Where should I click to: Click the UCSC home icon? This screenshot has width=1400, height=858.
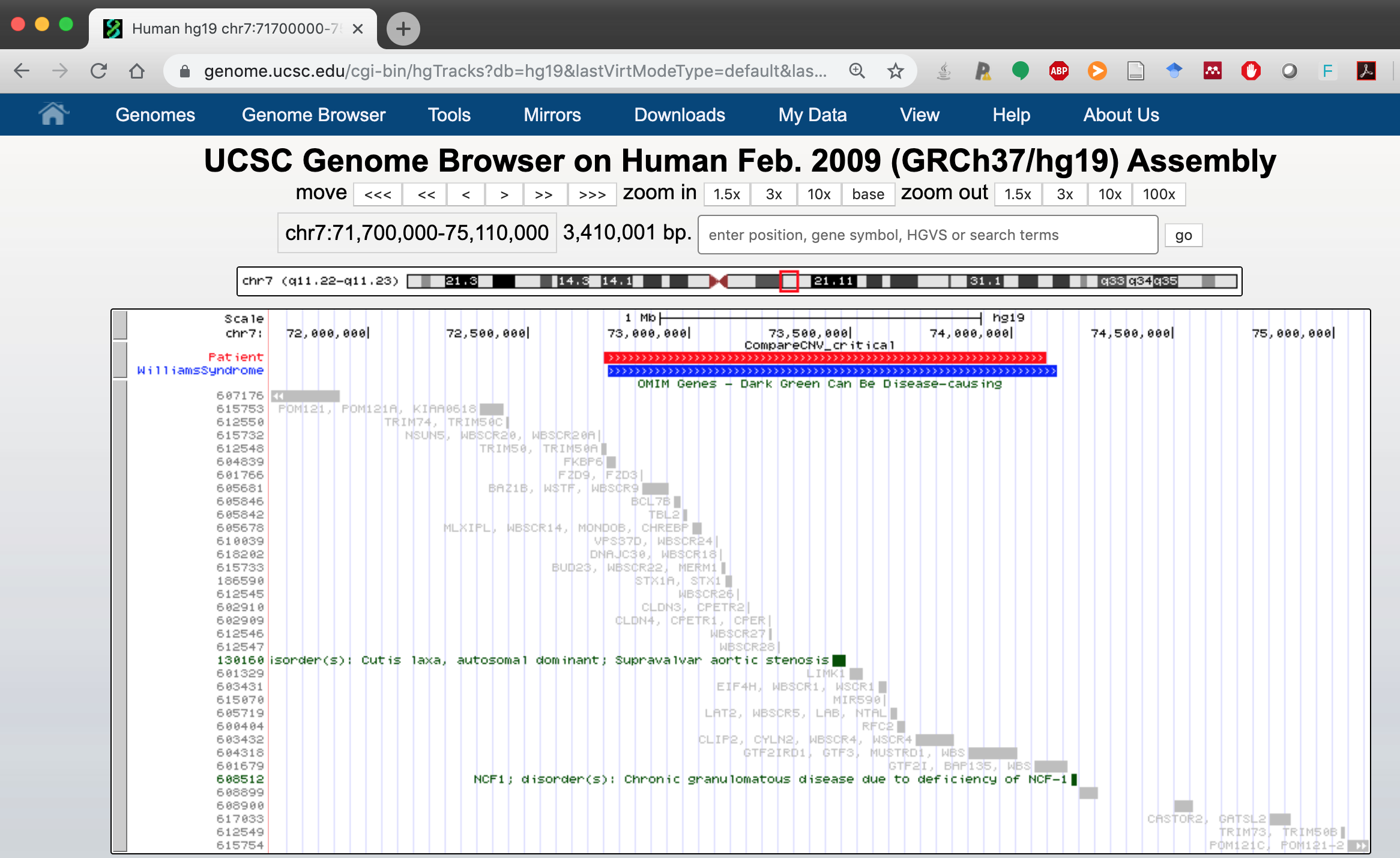tap(53, 114)
